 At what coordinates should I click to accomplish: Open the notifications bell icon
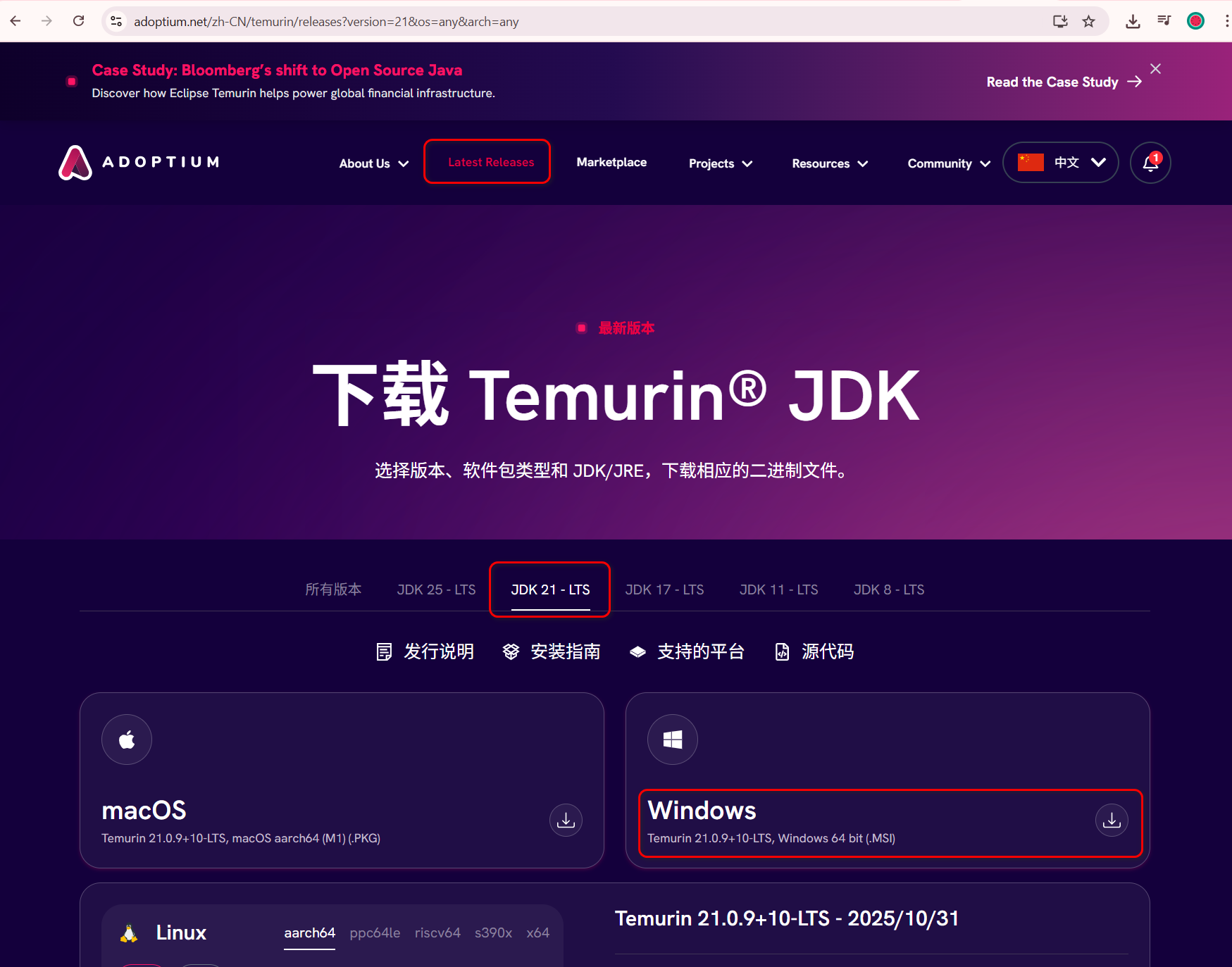click(1150, 163)
